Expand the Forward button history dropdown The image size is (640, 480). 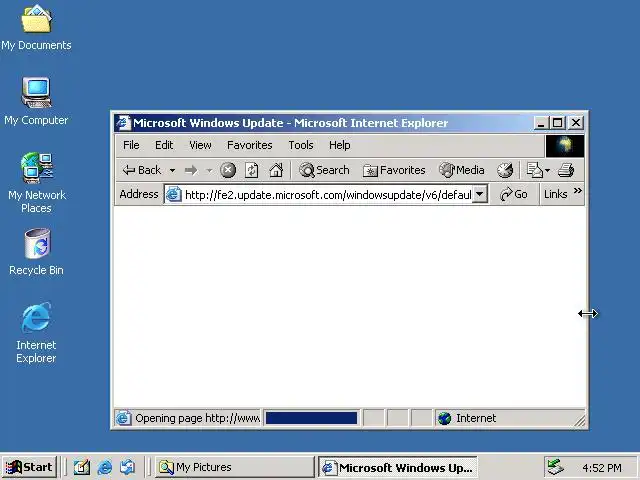(209, 170)
